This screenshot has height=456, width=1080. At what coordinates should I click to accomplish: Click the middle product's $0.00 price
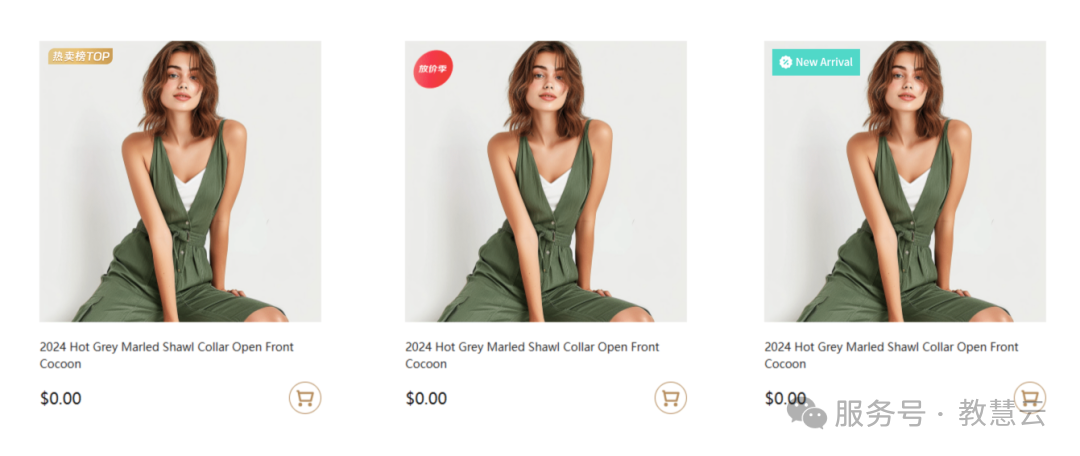pos(426,399)
